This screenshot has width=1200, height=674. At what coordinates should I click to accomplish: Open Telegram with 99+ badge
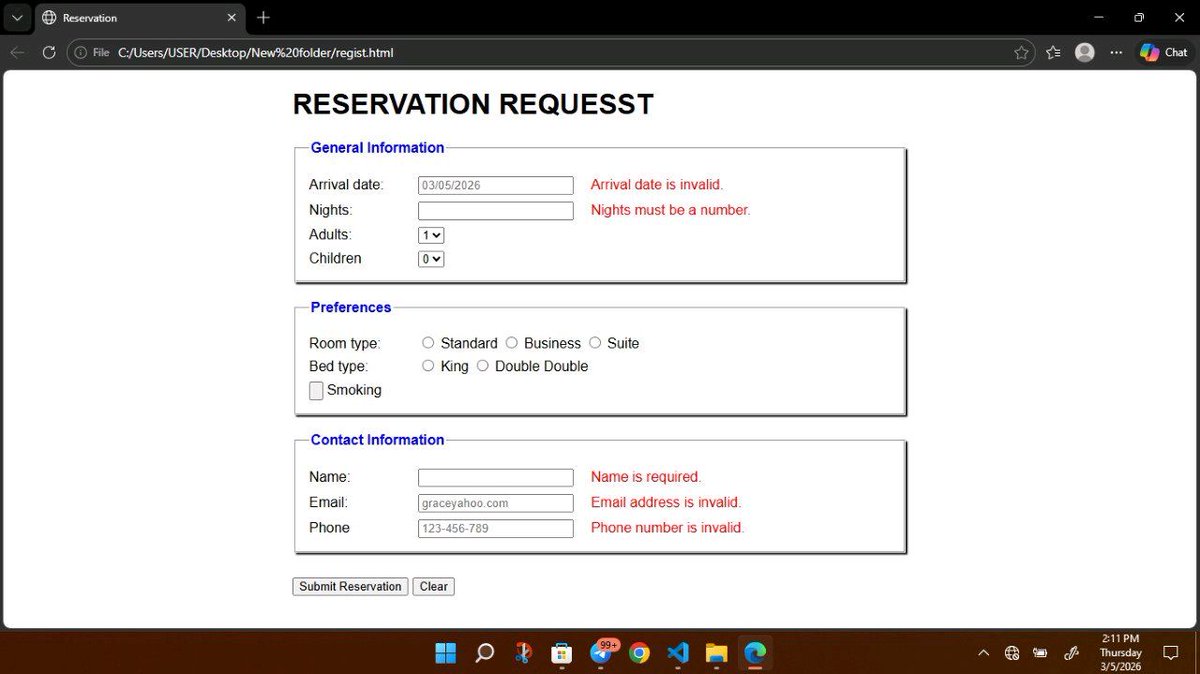pos(601,653)
